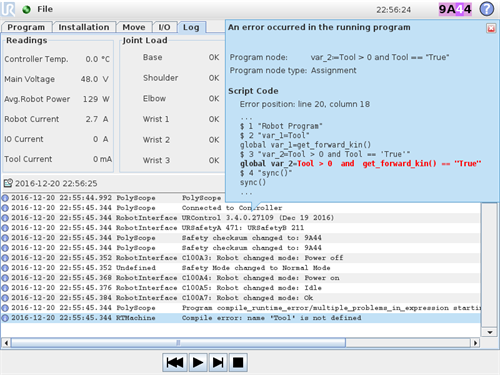Click the Controller Temp. reading 0.0 °C
Screen dimensions: 500x375
[x=97, y=59]
